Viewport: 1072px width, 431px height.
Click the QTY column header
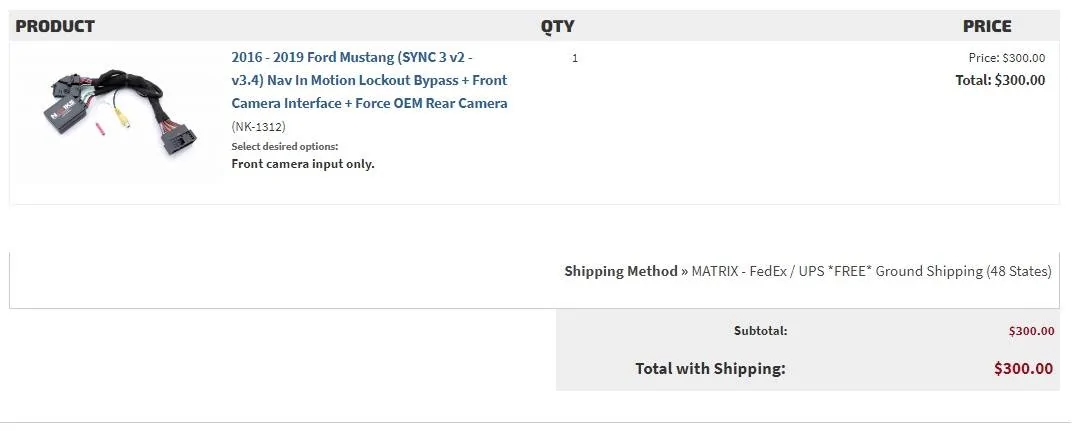[x=557, y=27]
